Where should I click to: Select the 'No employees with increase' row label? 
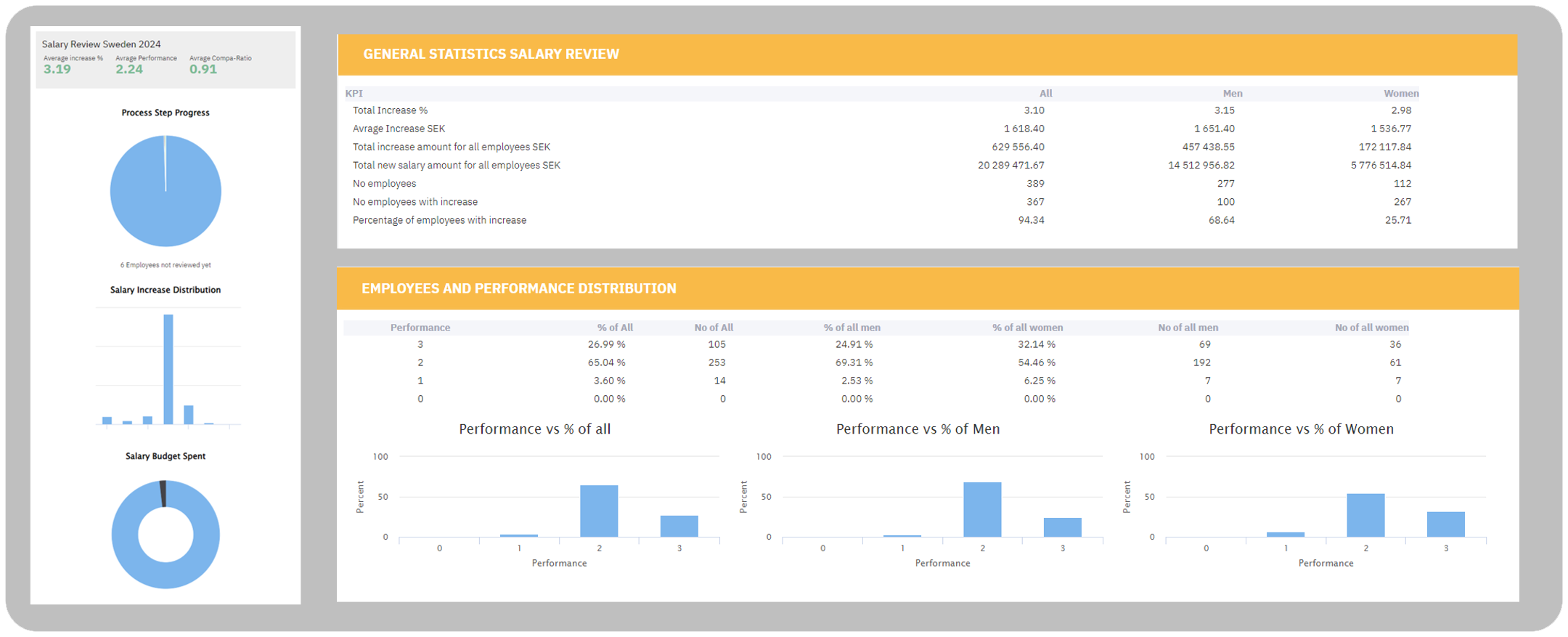(415, 202)
